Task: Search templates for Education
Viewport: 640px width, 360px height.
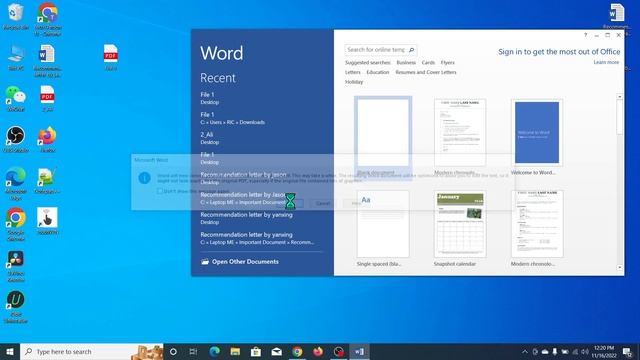Action: [x=378, y=72]
